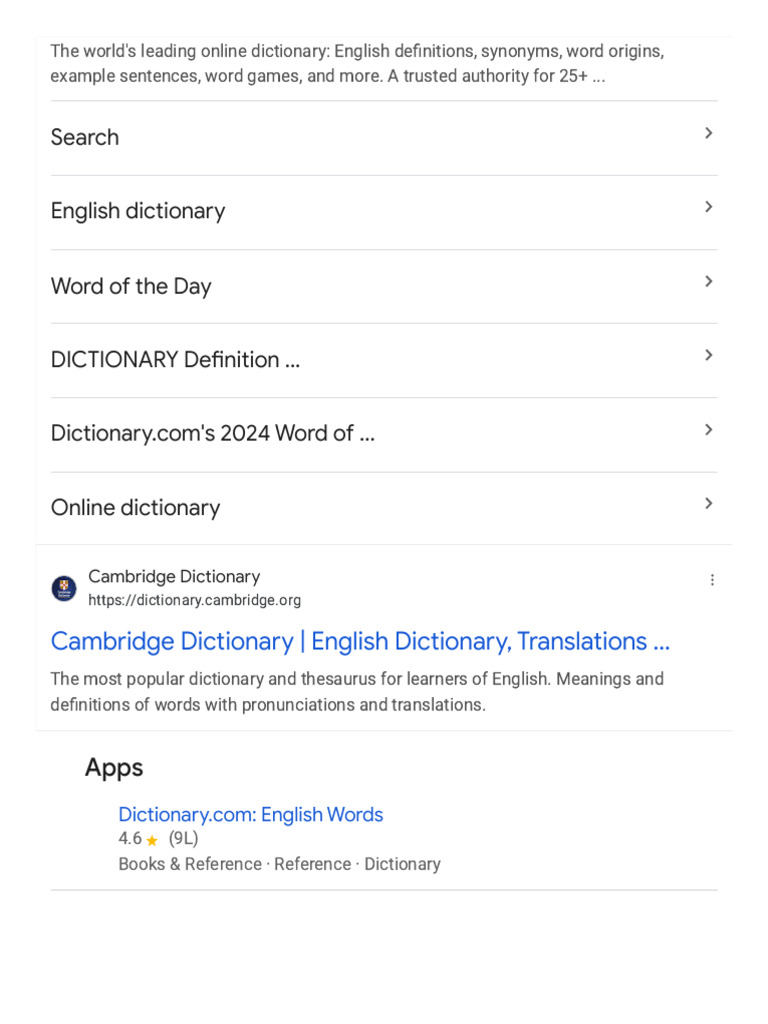Click the arrow next to Word of the Day

click(x=709, y=281)
